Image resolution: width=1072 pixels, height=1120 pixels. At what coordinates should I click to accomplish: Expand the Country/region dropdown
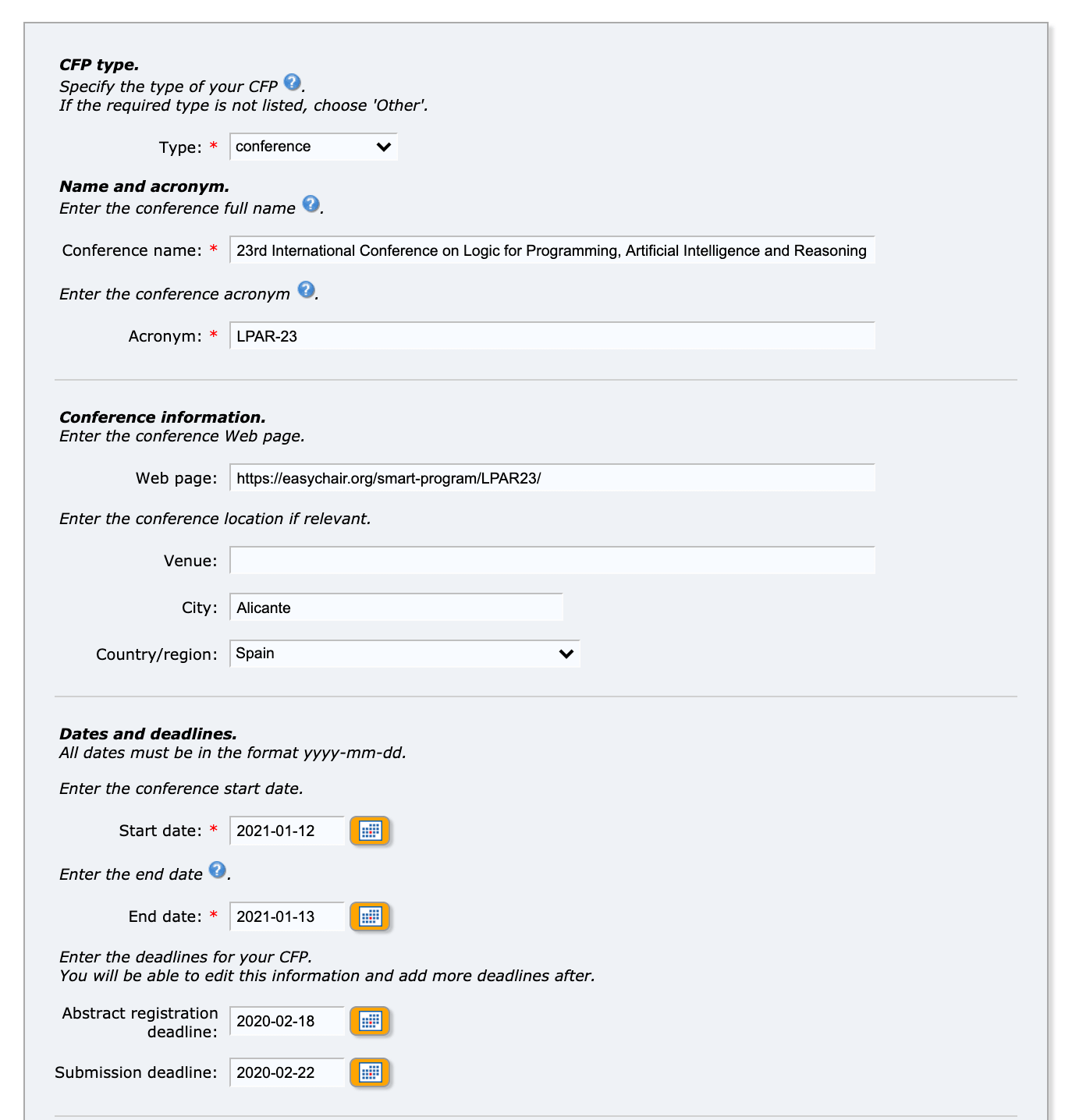pyautogui.click(x=404, y=654)
